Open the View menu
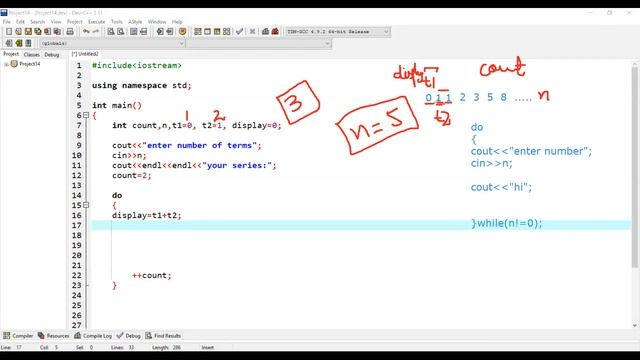This screenshot has height=360, width=640. (56, 22)
